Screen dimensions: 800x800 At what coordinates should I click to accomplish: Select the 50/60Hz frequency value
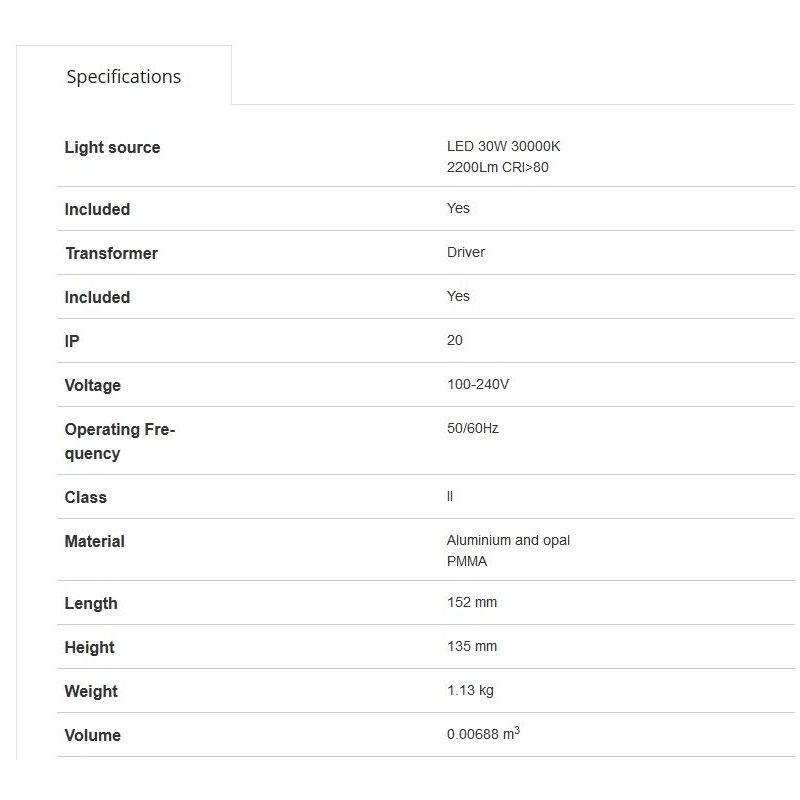click(473, 429)
